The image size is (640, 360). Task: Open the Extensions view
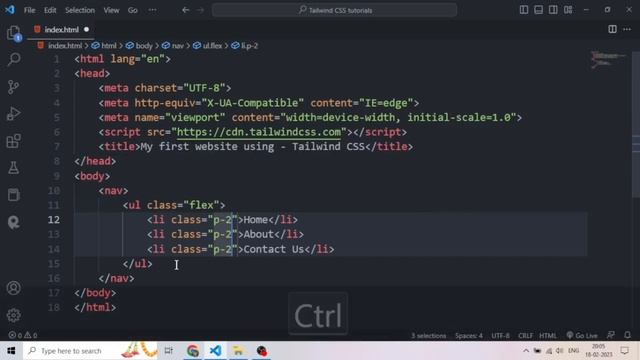(13, 141)
